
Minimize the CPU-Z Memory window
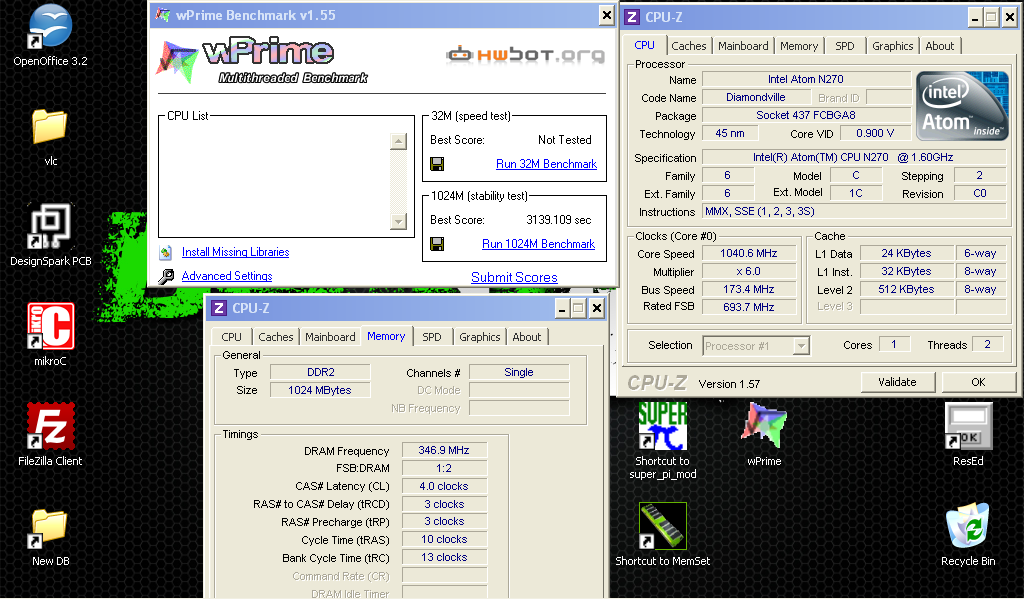[562, 308]
